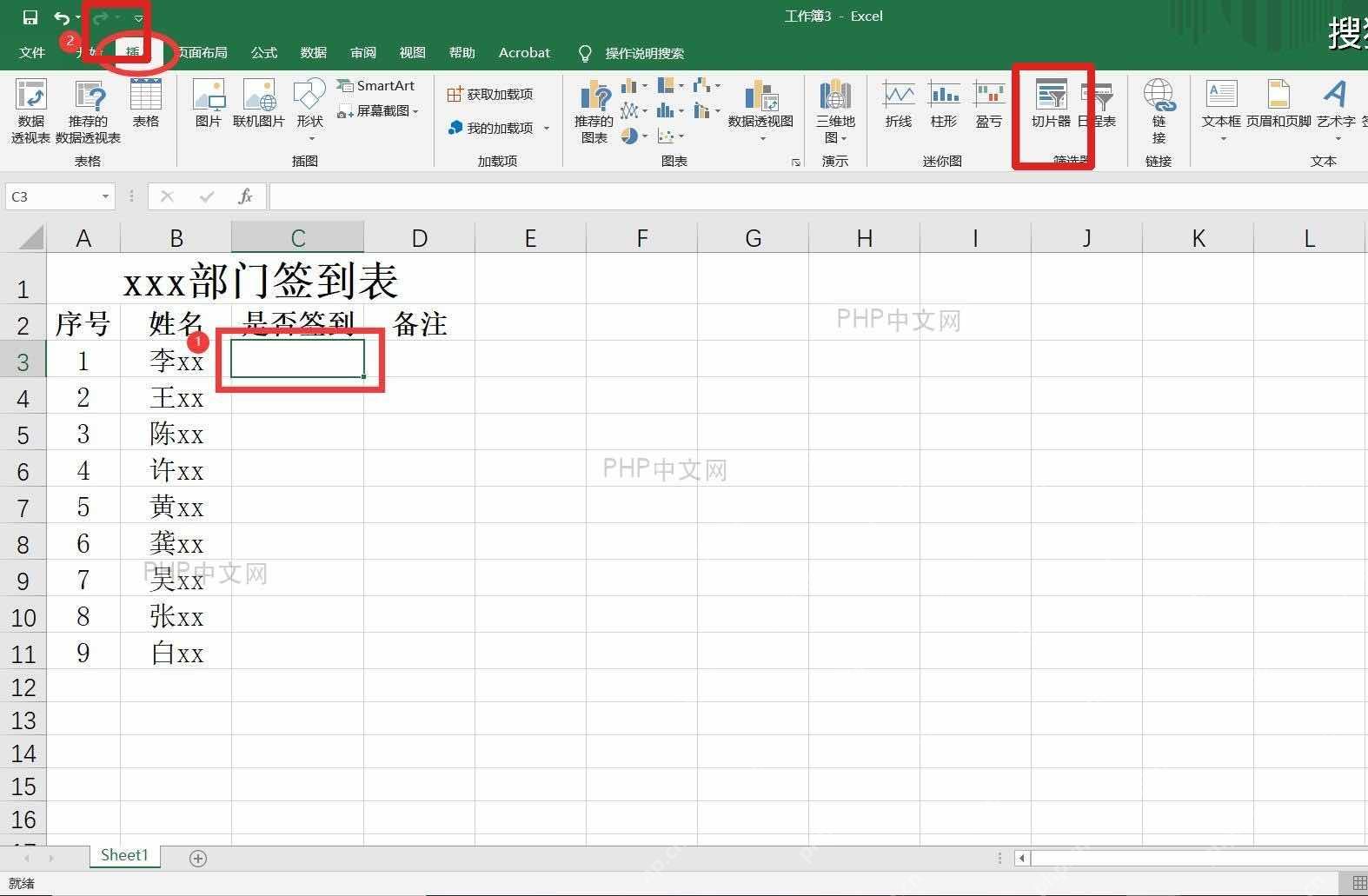The width and height of the screenshot is (1368, 896).
Task: Open the Charts group dialog launcher
Action: point(795,162)
